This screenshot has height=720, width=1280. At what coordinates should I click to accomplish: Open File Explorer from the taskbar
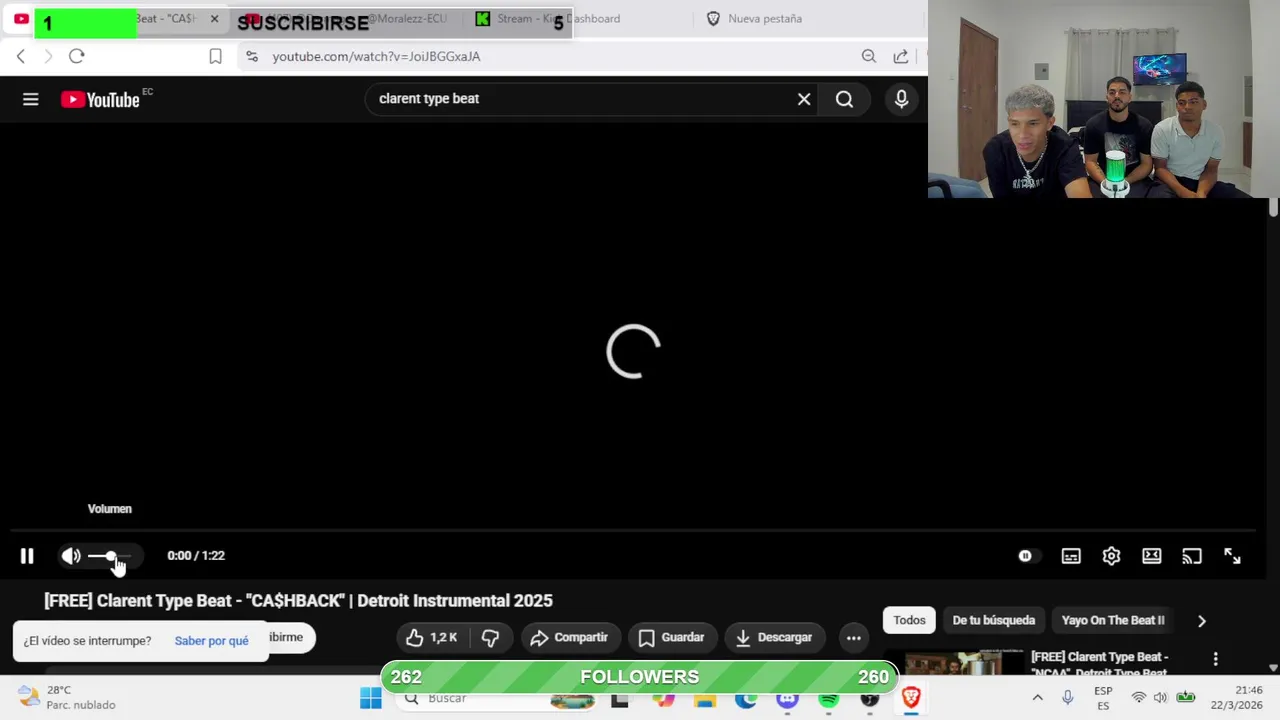pos(705,698)
